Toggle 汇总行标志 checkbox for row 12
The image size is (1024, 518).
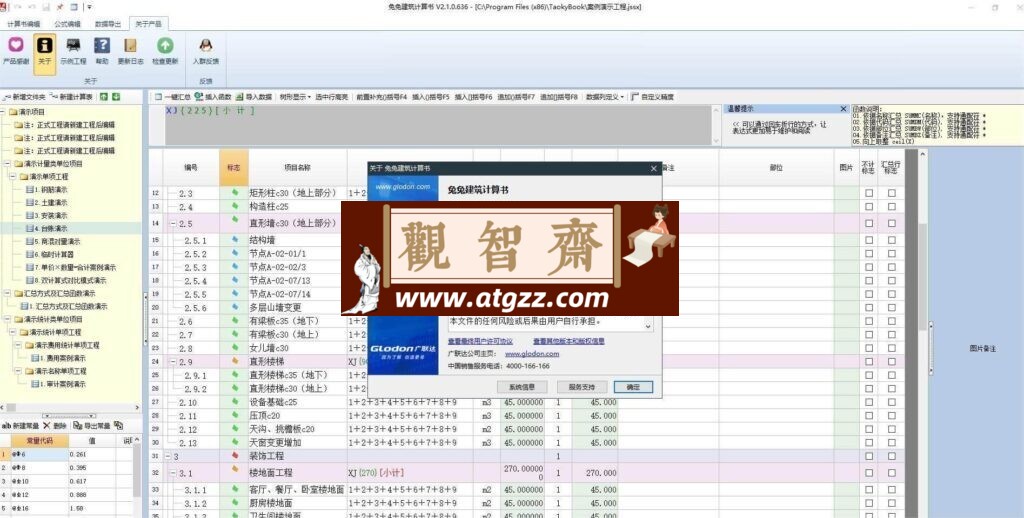tap(891, 193)
